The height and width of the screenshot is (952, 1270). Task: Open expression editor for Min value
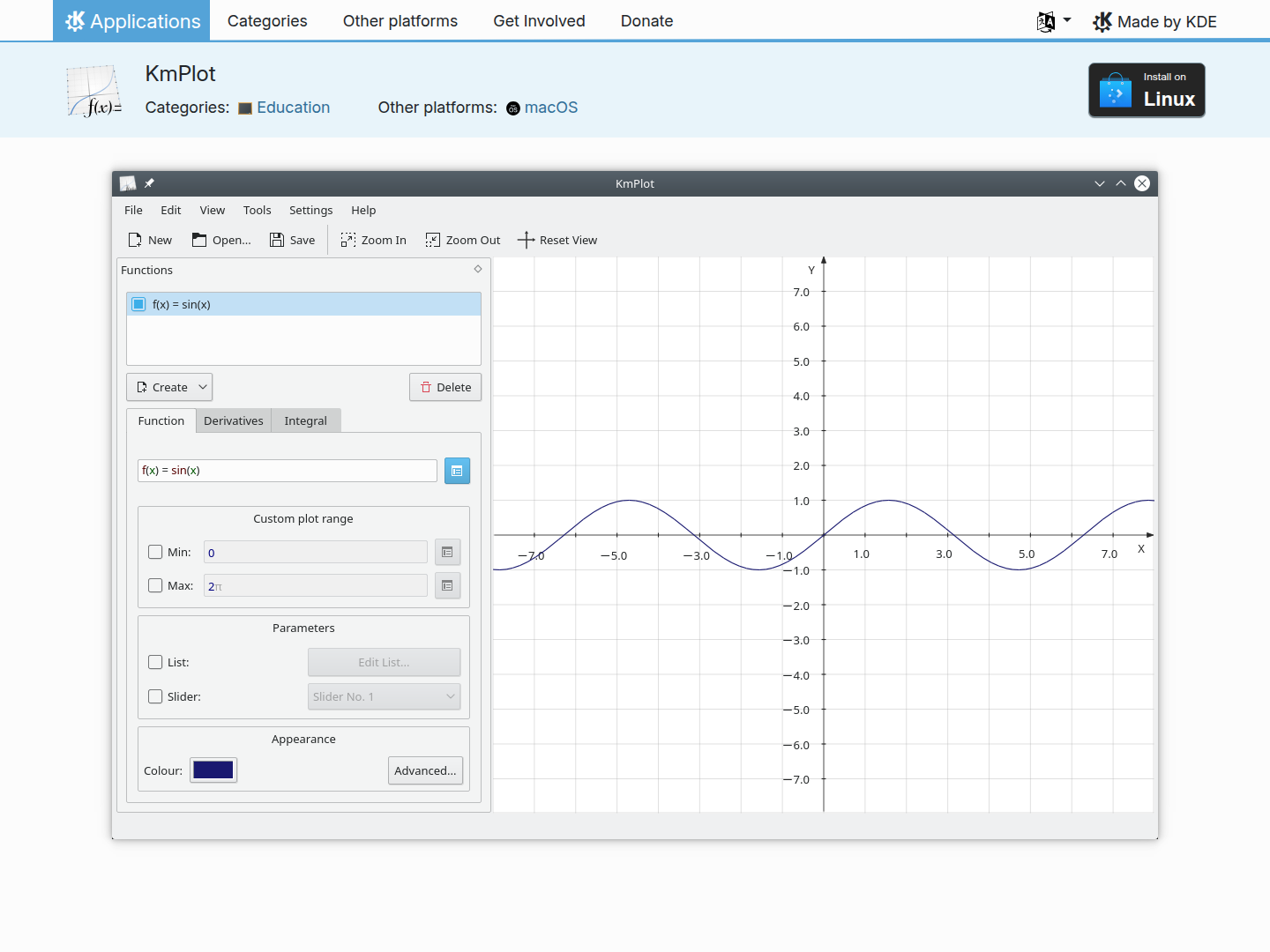click(447, 552)
